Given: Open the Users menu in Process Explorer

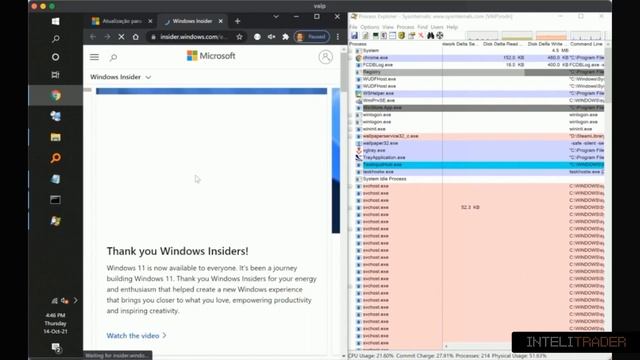Looking at the screenshot, I should pos(437,27).
